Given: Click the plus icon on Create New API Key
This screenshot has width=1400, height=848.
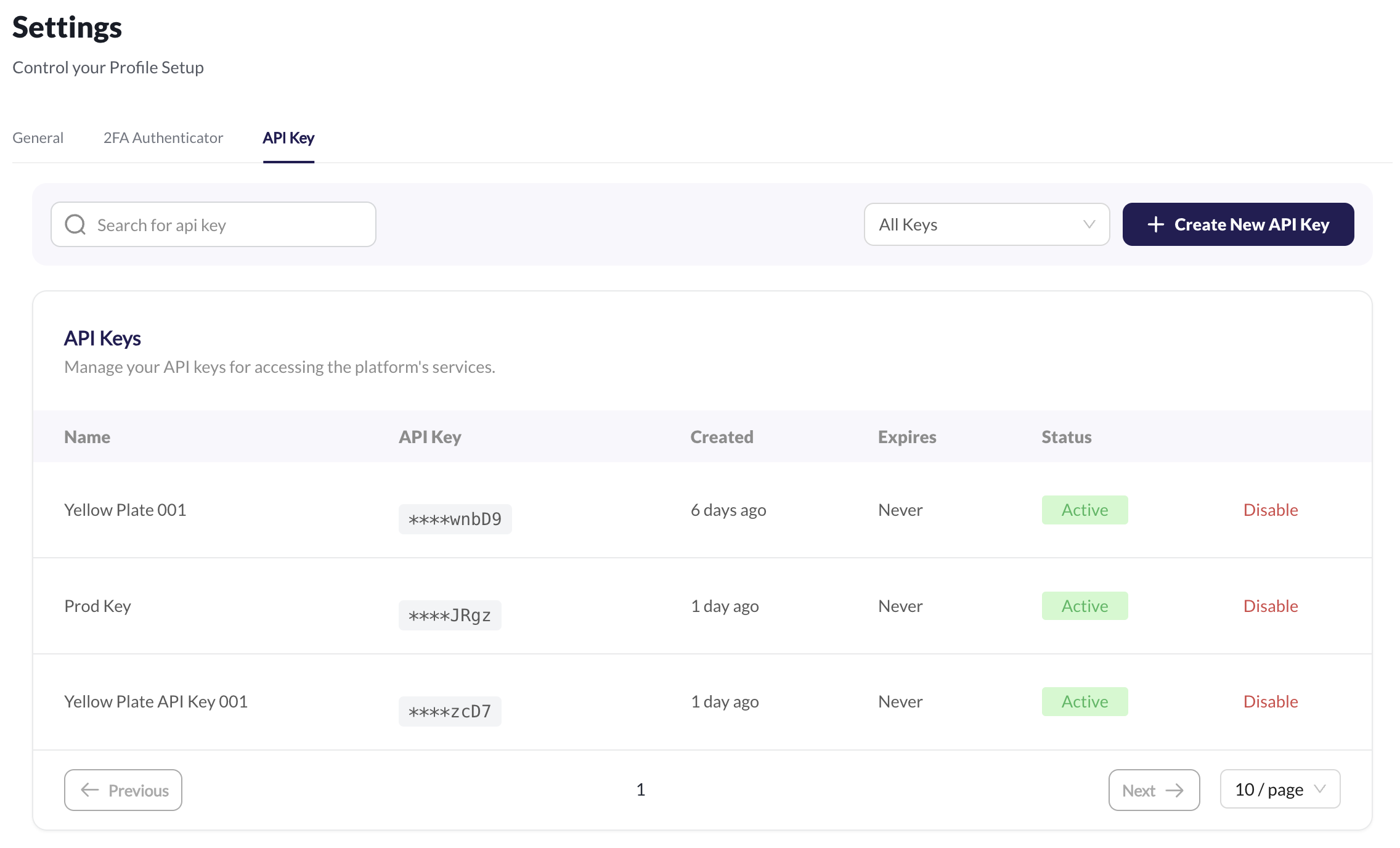Looking at the screenshot, I should coord(1155,224).
